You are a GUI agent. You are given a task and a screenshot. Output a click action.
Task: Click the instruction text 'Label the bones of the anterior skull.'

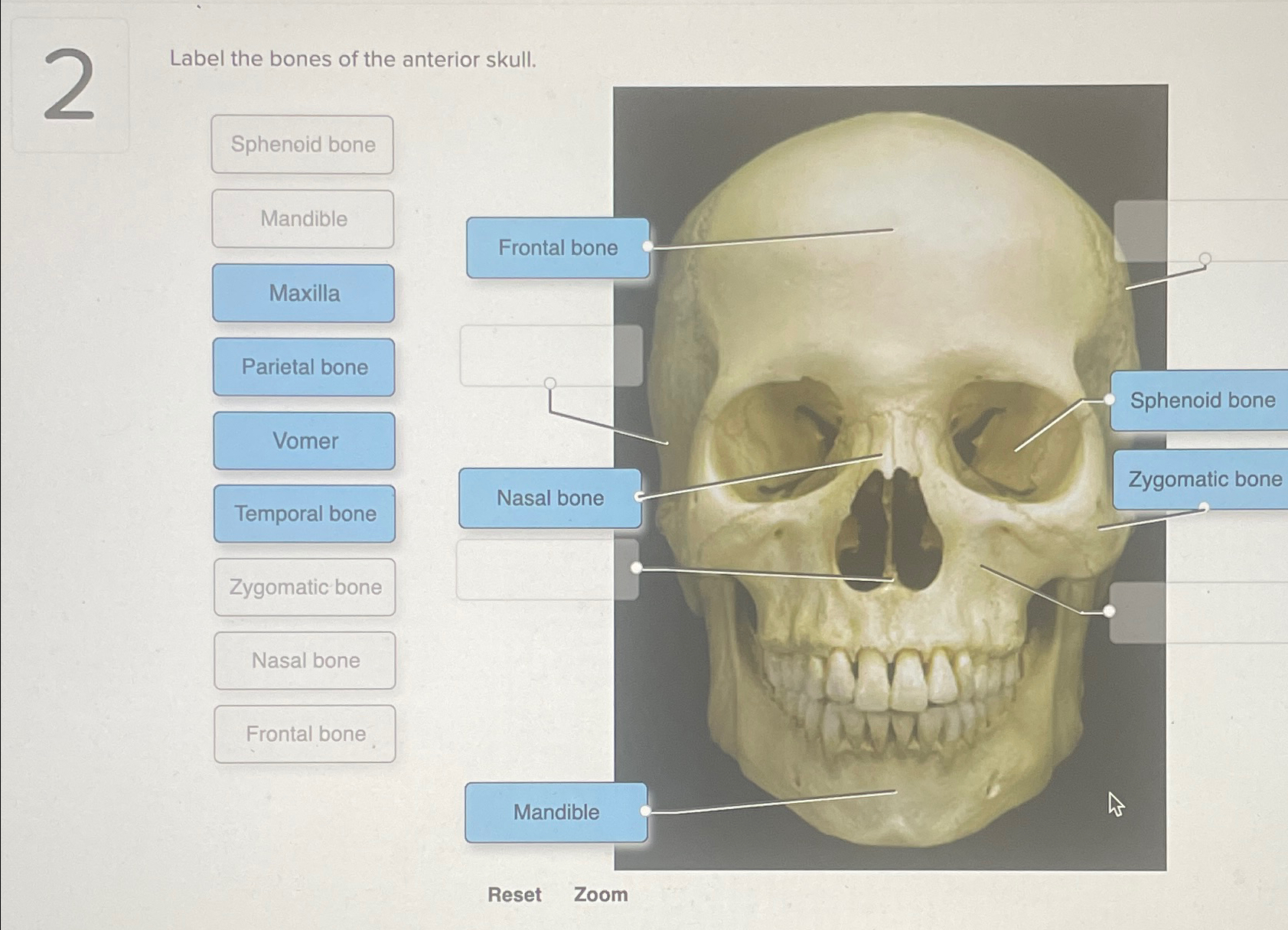click(353, 59)
